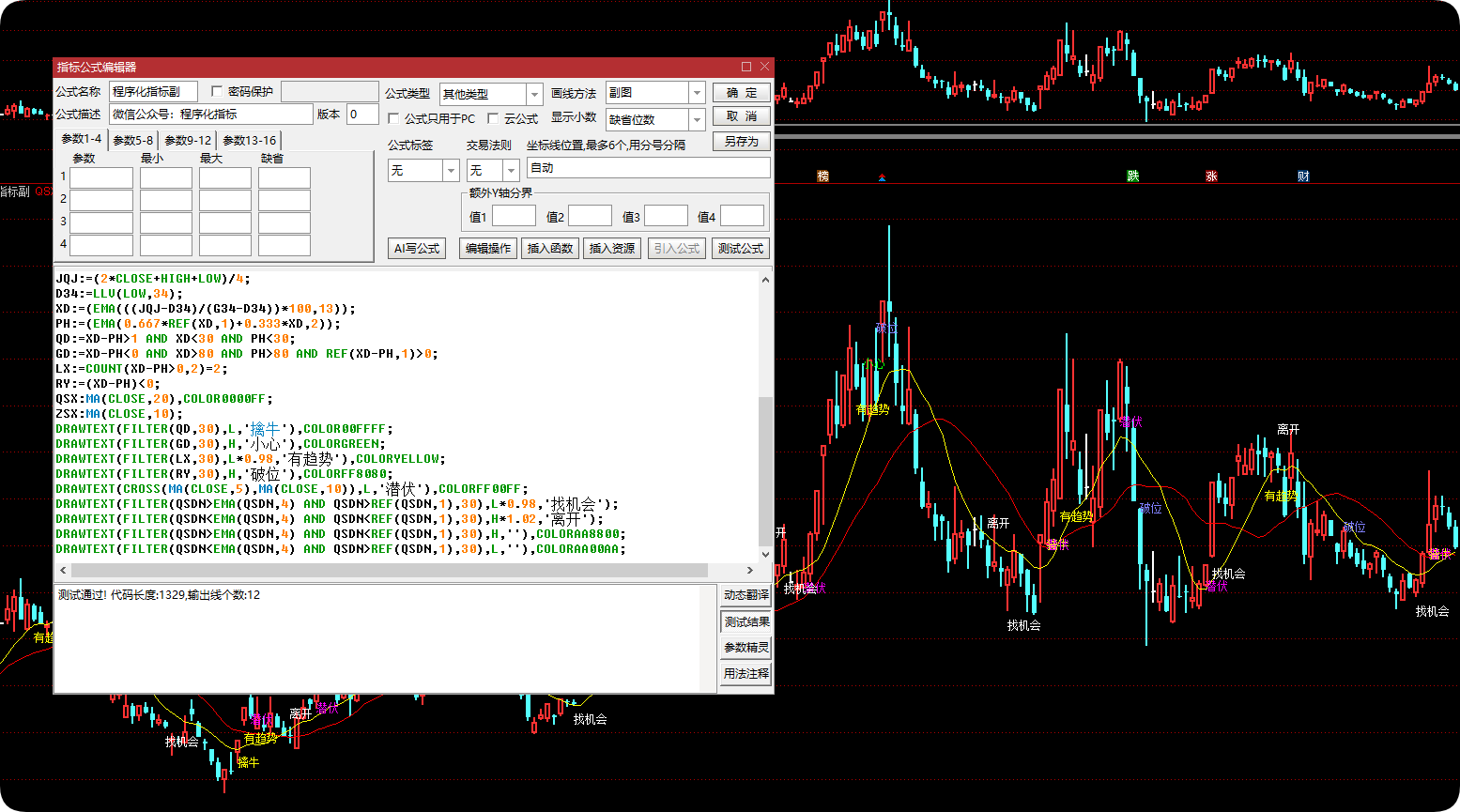The width and height of the screenshot is (1460, 812).
Task: Expand the 画线方法 dropdown
Action: coord(697,93)
